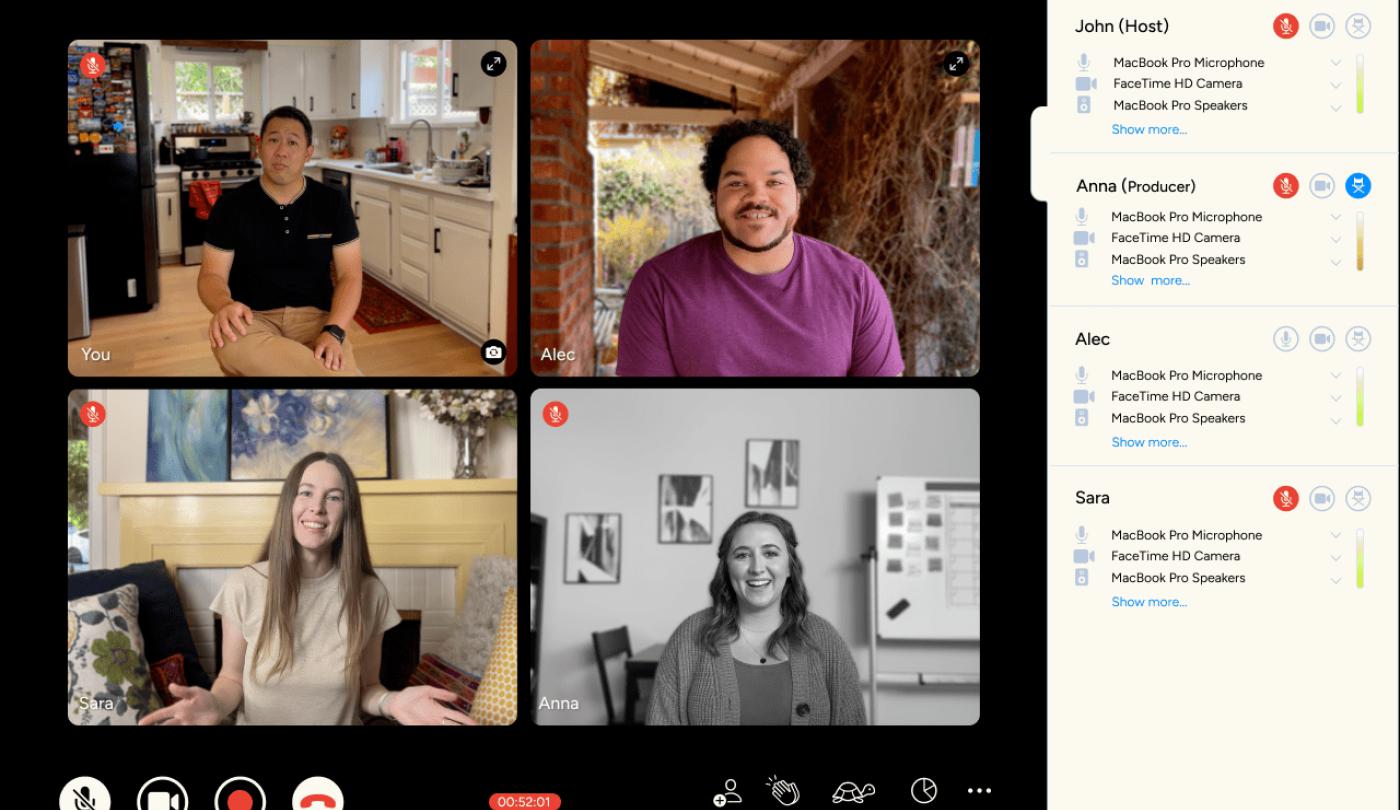The height and width of the screenshot is (810, 1400).
Task: Expand Alec's video tile to fullscreen
Action: (x=956, y=64)
